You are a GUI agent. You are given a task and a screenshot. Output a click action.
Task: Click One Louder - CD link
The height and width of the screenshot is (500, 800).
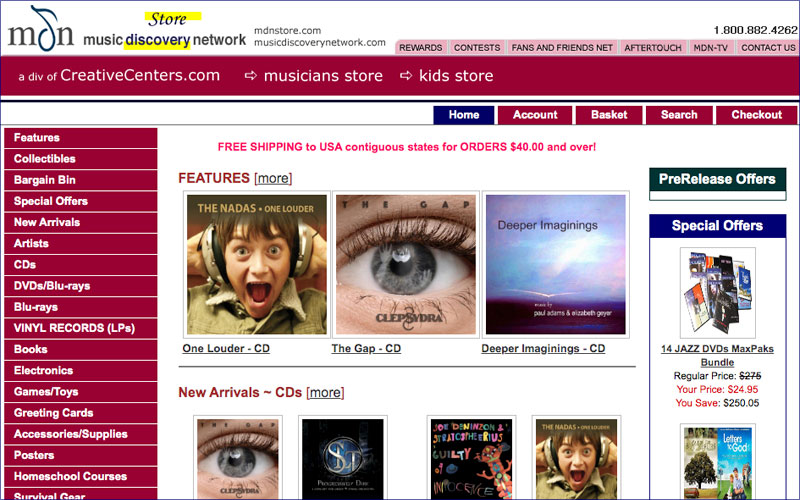226,348
